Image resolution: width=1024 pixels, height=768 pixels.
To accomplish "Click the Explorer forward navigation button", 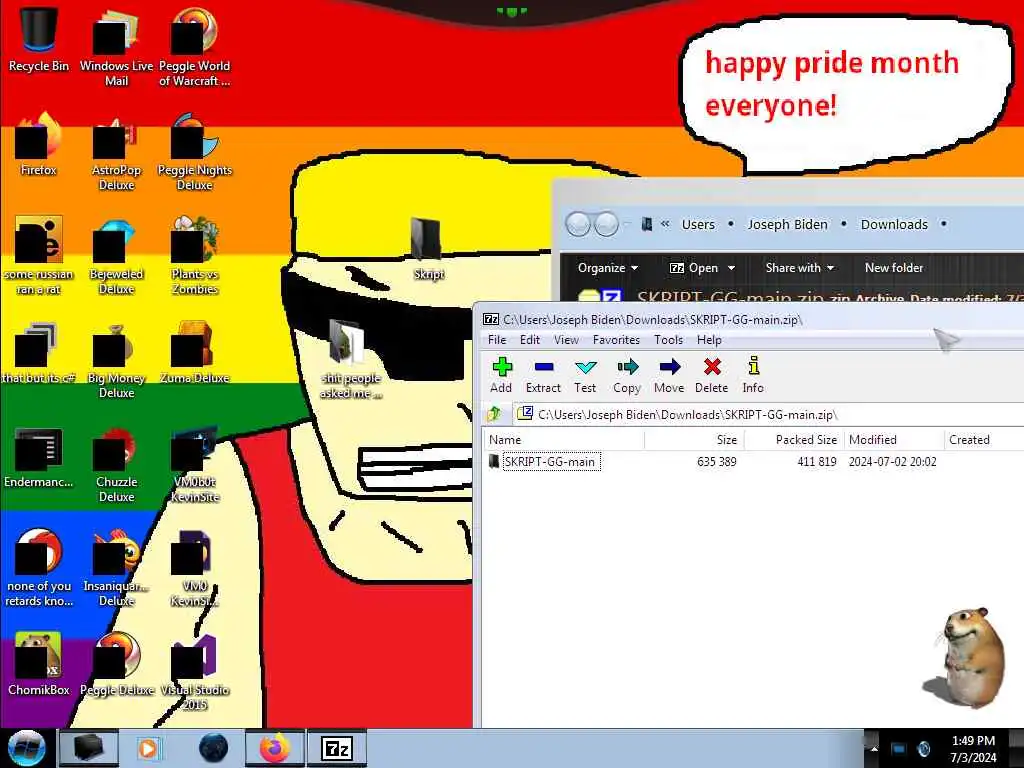I will click(607, 225).
